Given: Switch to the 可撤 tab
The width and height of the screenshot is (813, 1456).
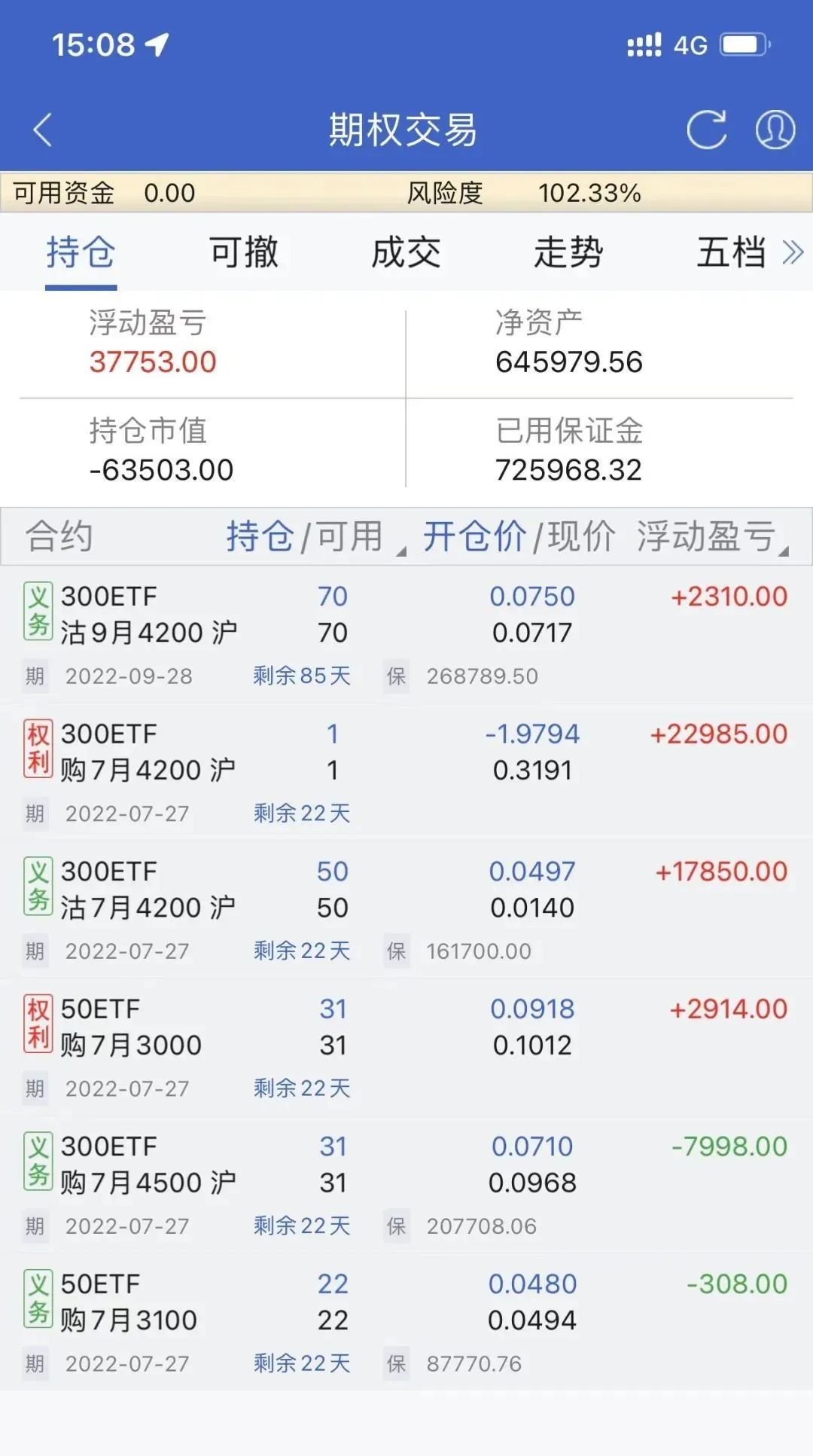Looking at the screenshot, I should click(x=243, y=252).
